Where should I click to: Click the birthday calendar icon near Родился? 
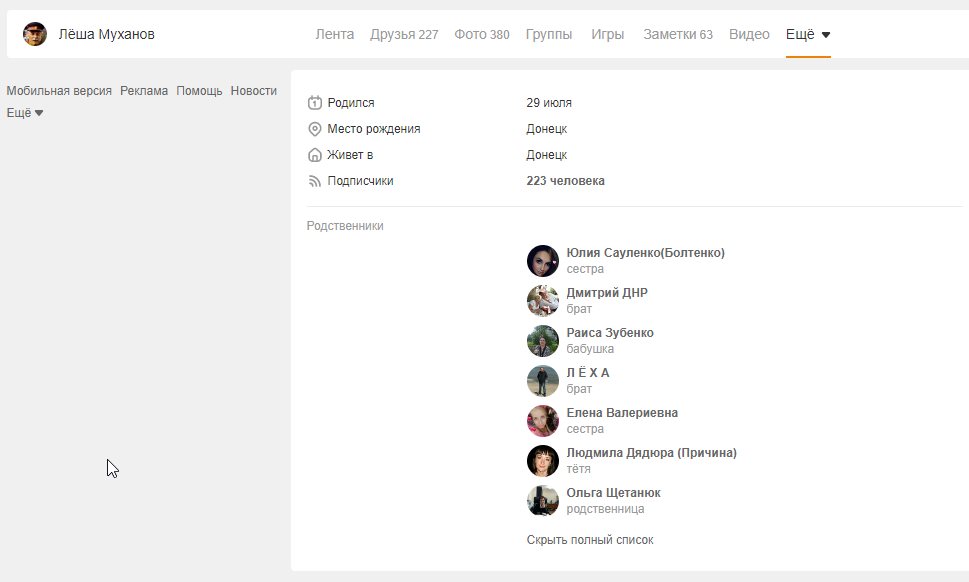(315, 103)
